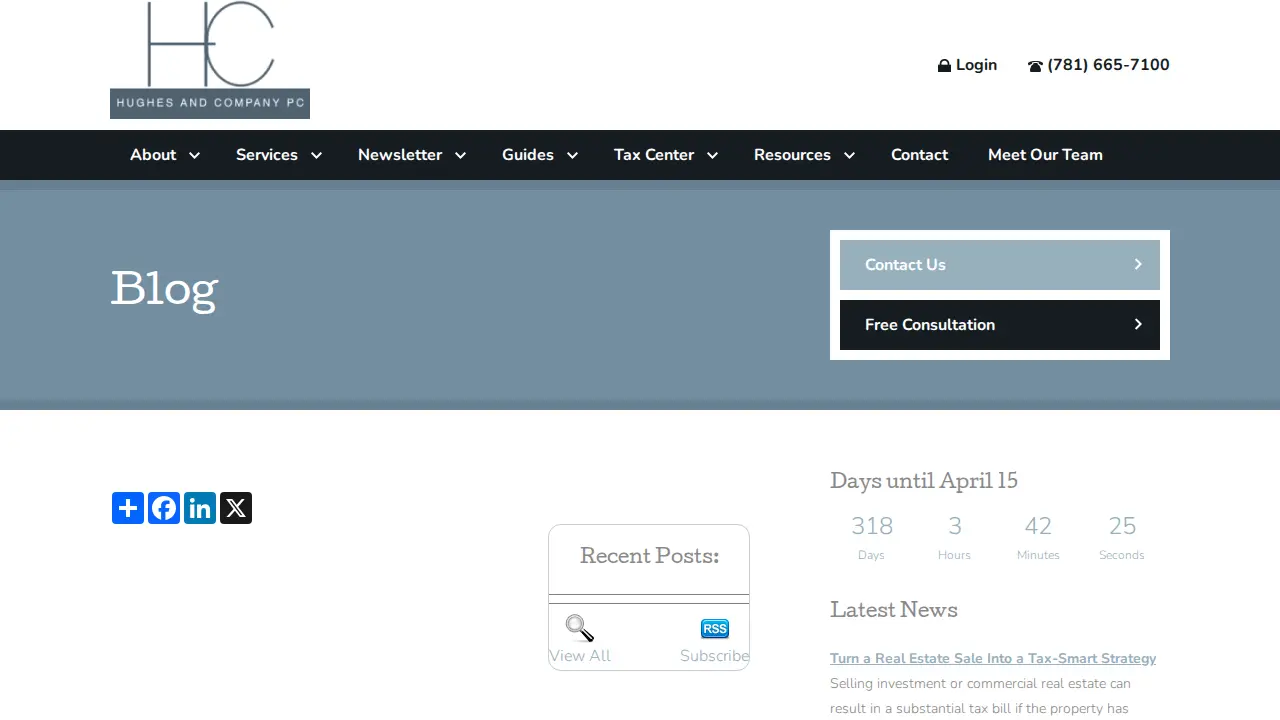
Task: Select the Newsletter navigation item
Action: pyautogui.click(x=400, y=155)
